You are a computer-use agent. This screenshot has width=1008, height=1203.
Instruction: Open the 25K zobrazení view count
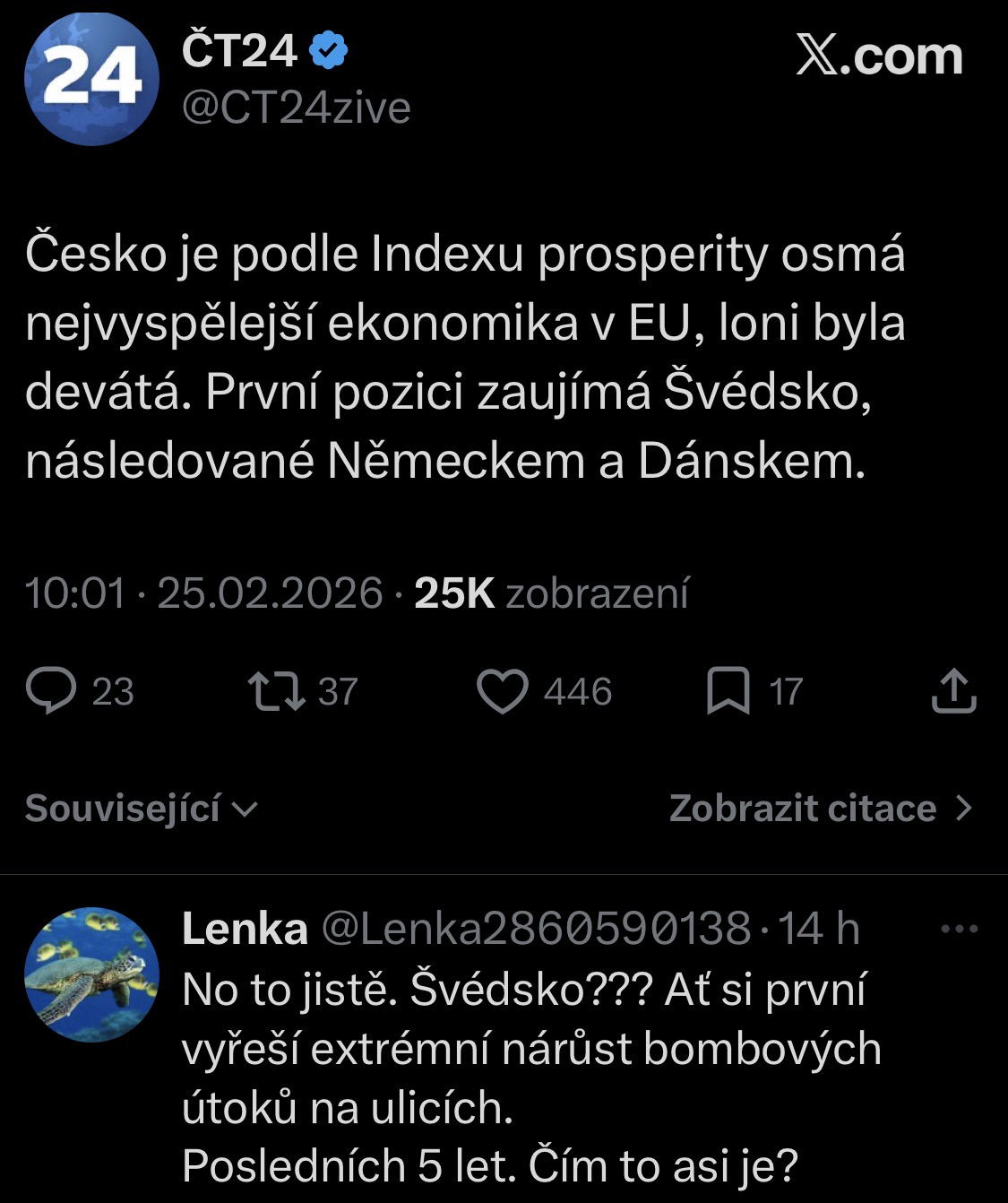point(551,593)
